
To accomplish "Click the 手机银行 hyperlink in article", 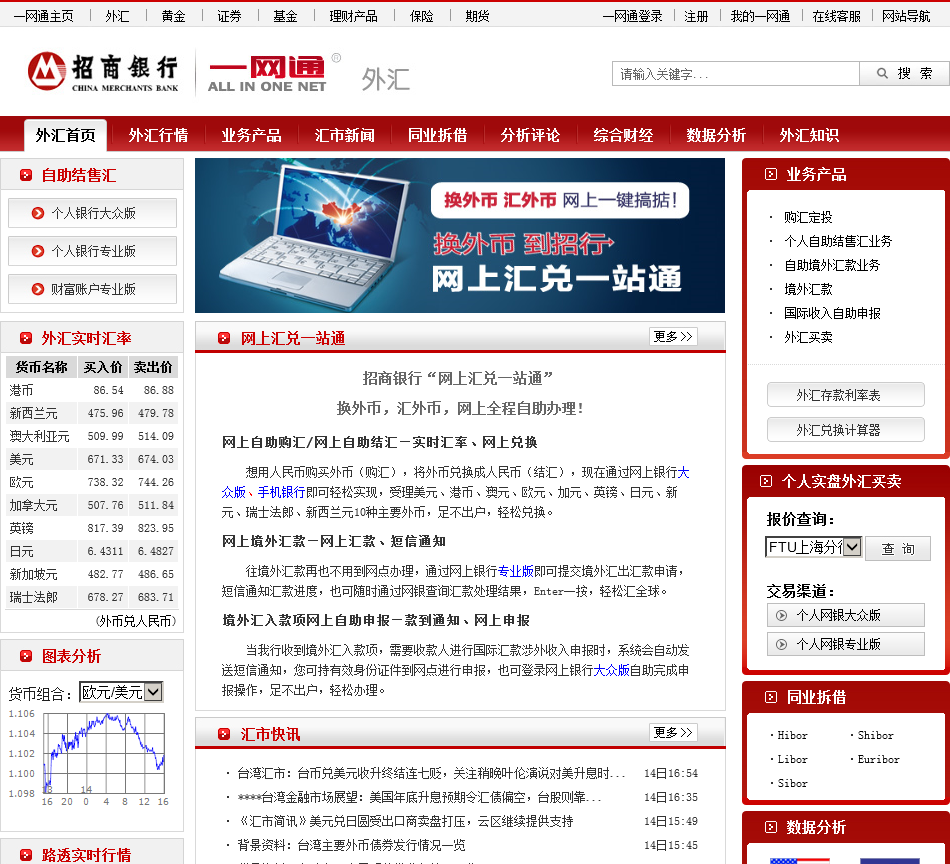I will tap(281, 492).
